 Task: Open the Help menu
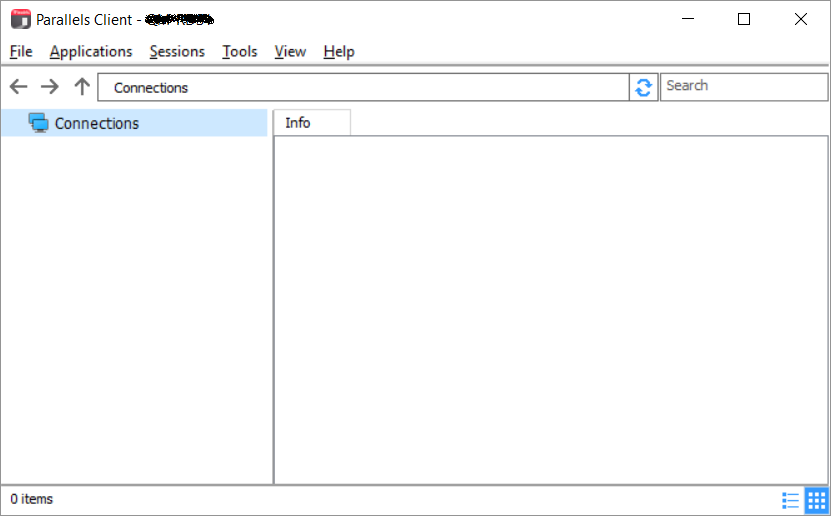point(339,51)
